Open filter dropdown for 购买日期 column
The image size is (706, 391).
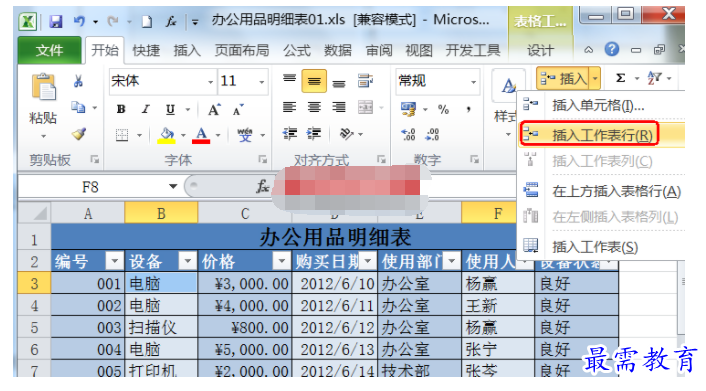pyautogui.click(x=368, y=261)
